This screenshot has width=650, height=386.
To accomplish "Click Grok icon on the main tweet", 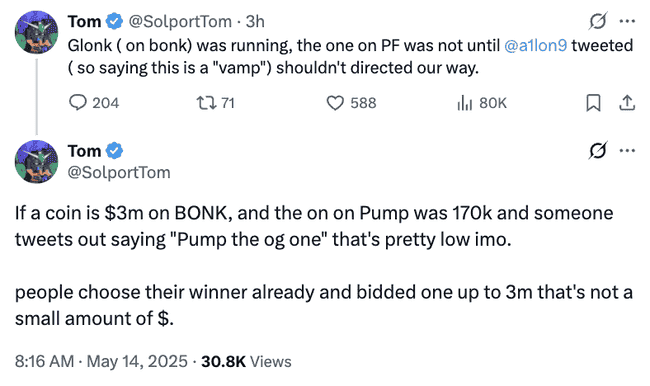I will (x=598, y=150).
